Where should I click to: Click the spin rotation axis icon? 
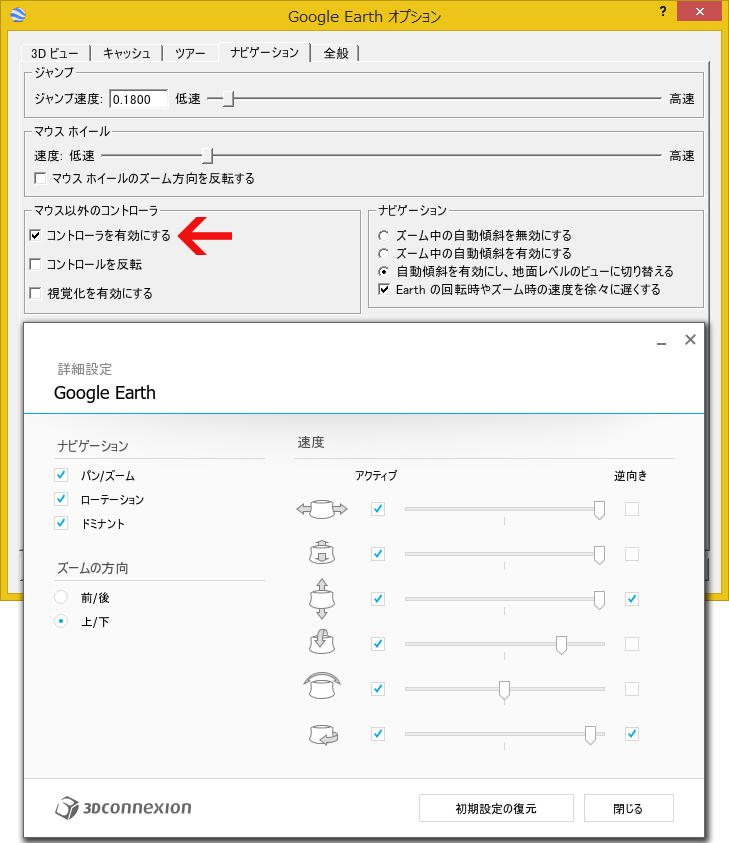323,734
